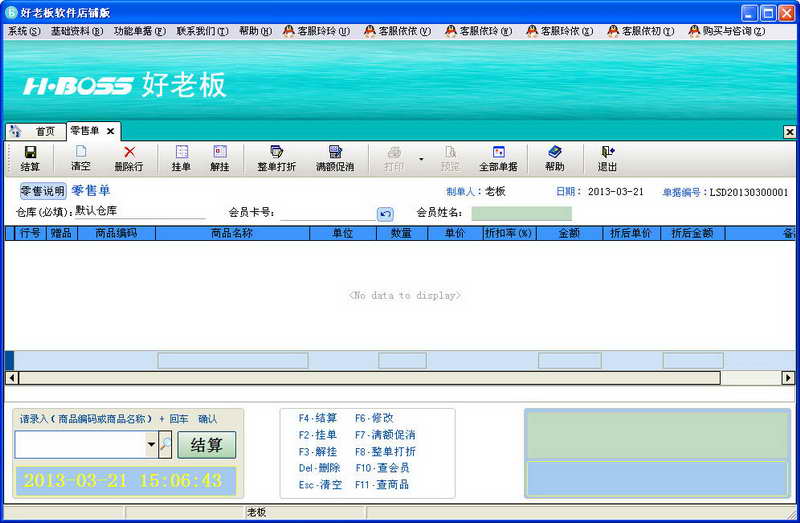This screenshot has height=523, width=800.
Task: Contact 客服依依(V) in the menu bar
Action: [x=397, y=31]
